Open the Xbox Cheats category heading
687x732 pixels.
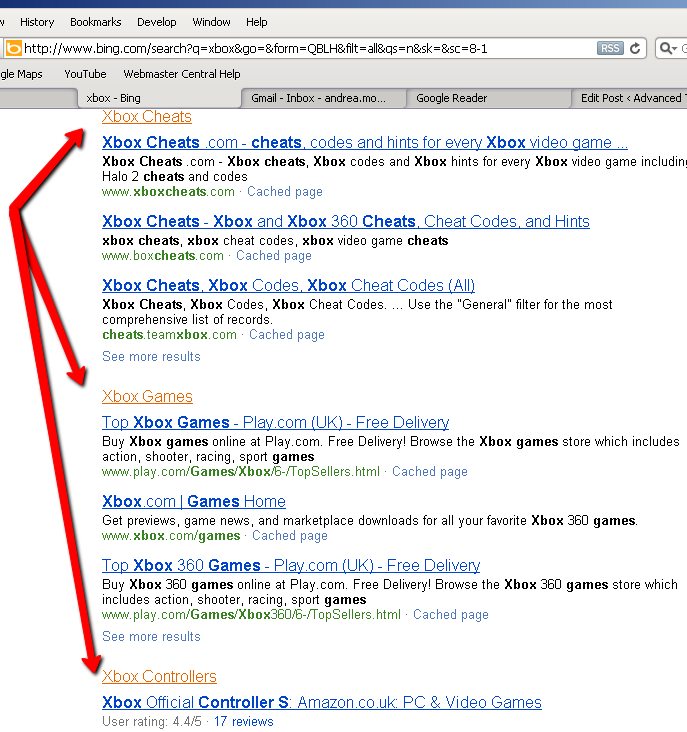(x=146, y=117)
